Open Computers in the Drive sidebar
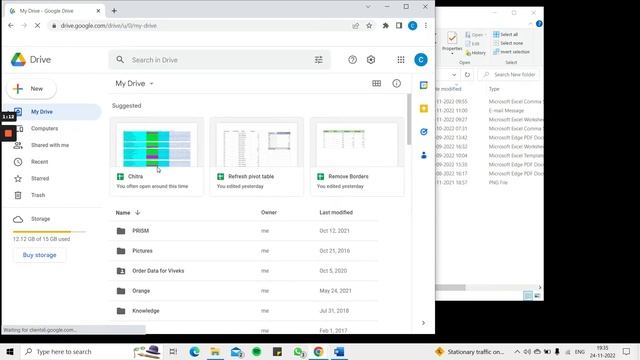The image size is (640, 360). 44,129
